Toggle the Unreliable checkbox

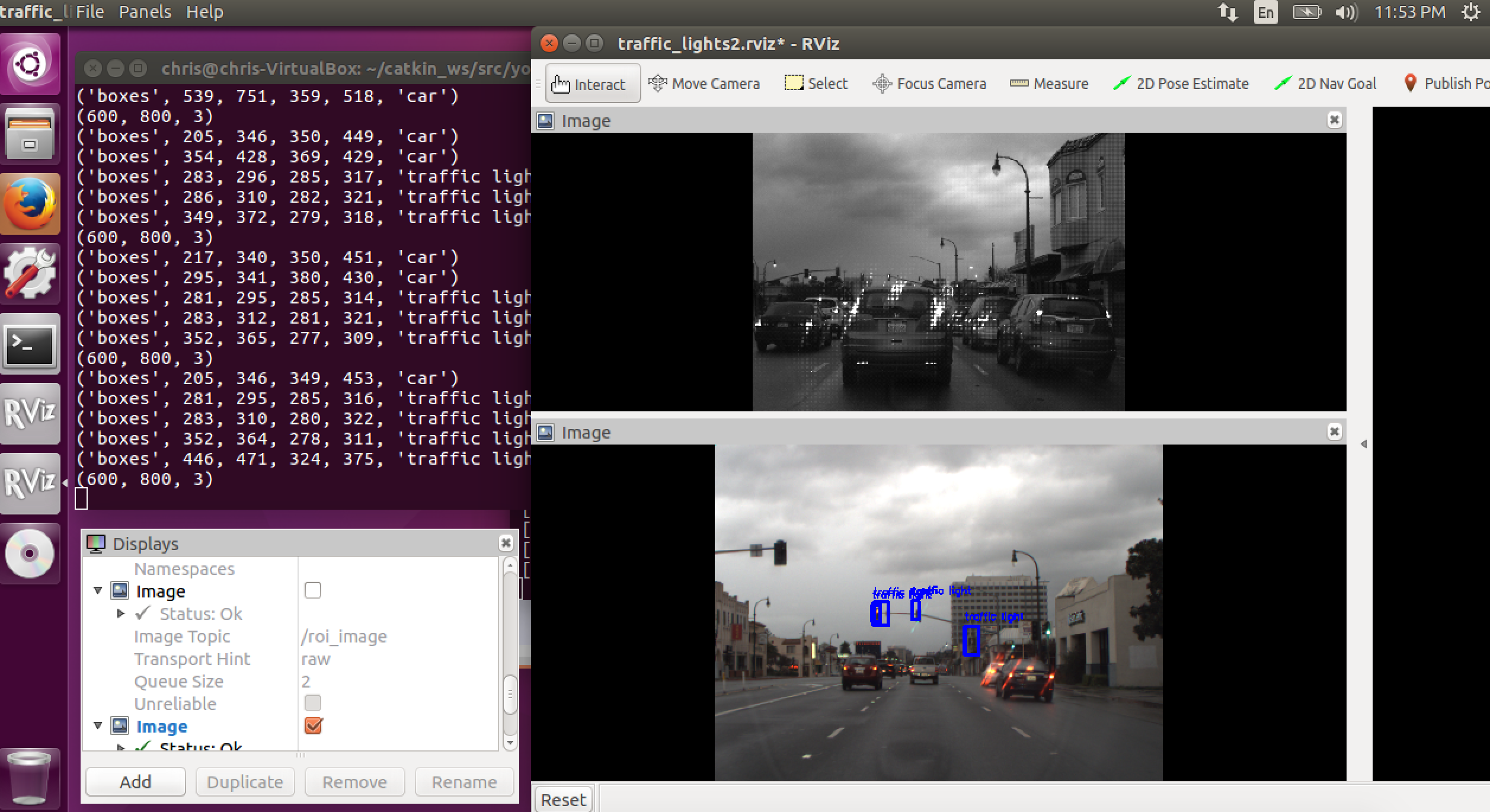312,703
